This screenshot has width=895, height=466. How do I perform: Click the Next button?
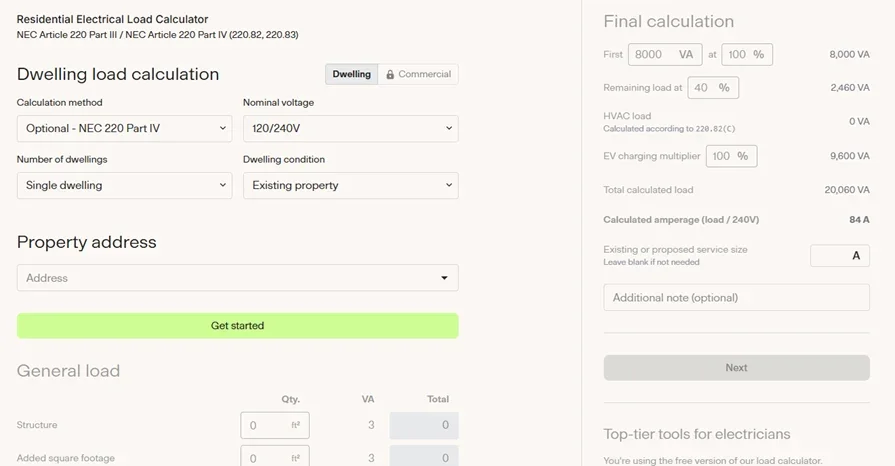(x=736, y=368)
